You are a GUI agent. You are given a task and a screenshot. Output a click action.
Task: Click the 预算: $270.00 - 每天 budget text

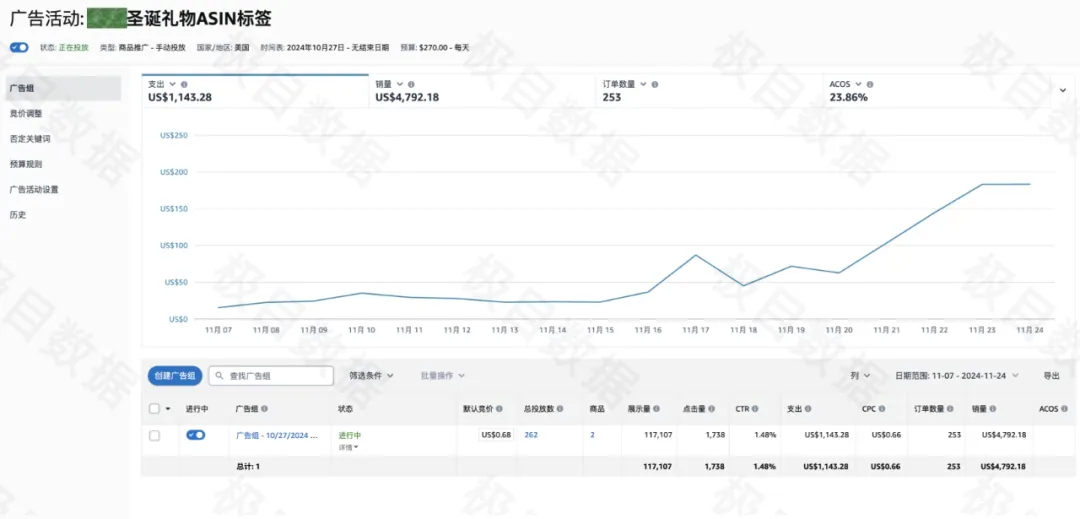pyautogui.click(x=435, y=48)
